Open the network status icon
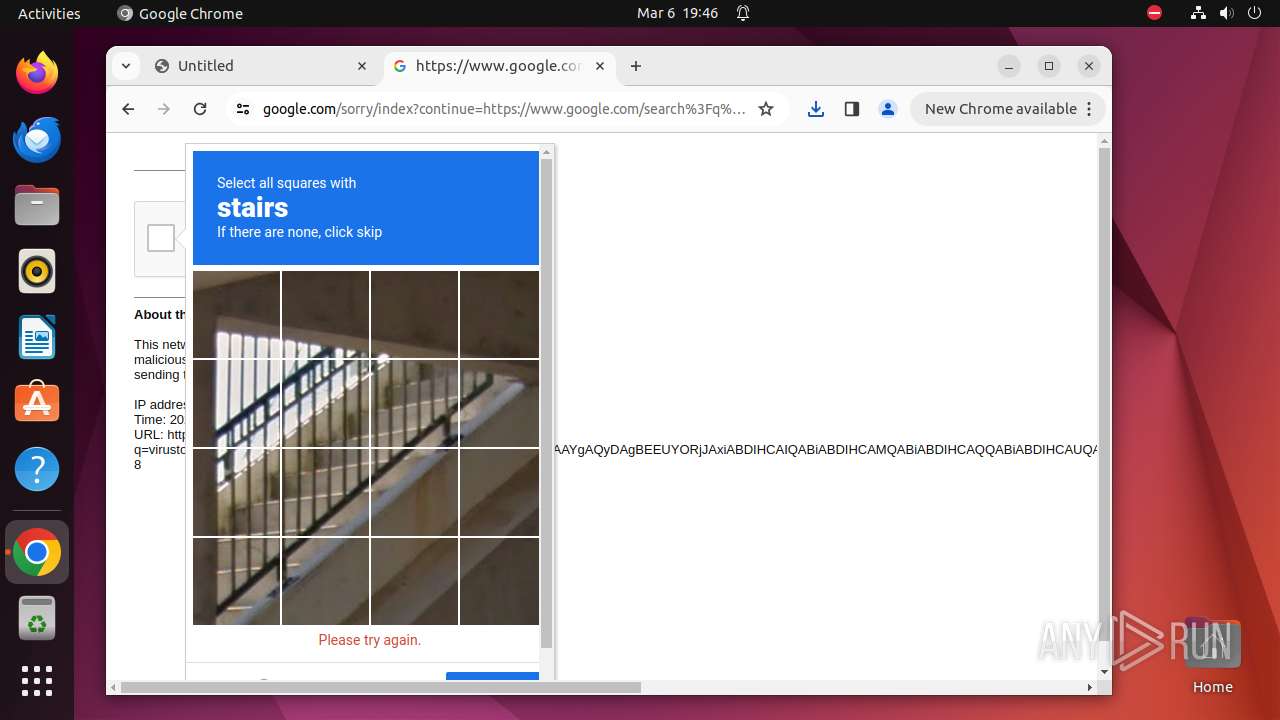Viewport: 1280px width, 720px height. tap(1198, 13)
